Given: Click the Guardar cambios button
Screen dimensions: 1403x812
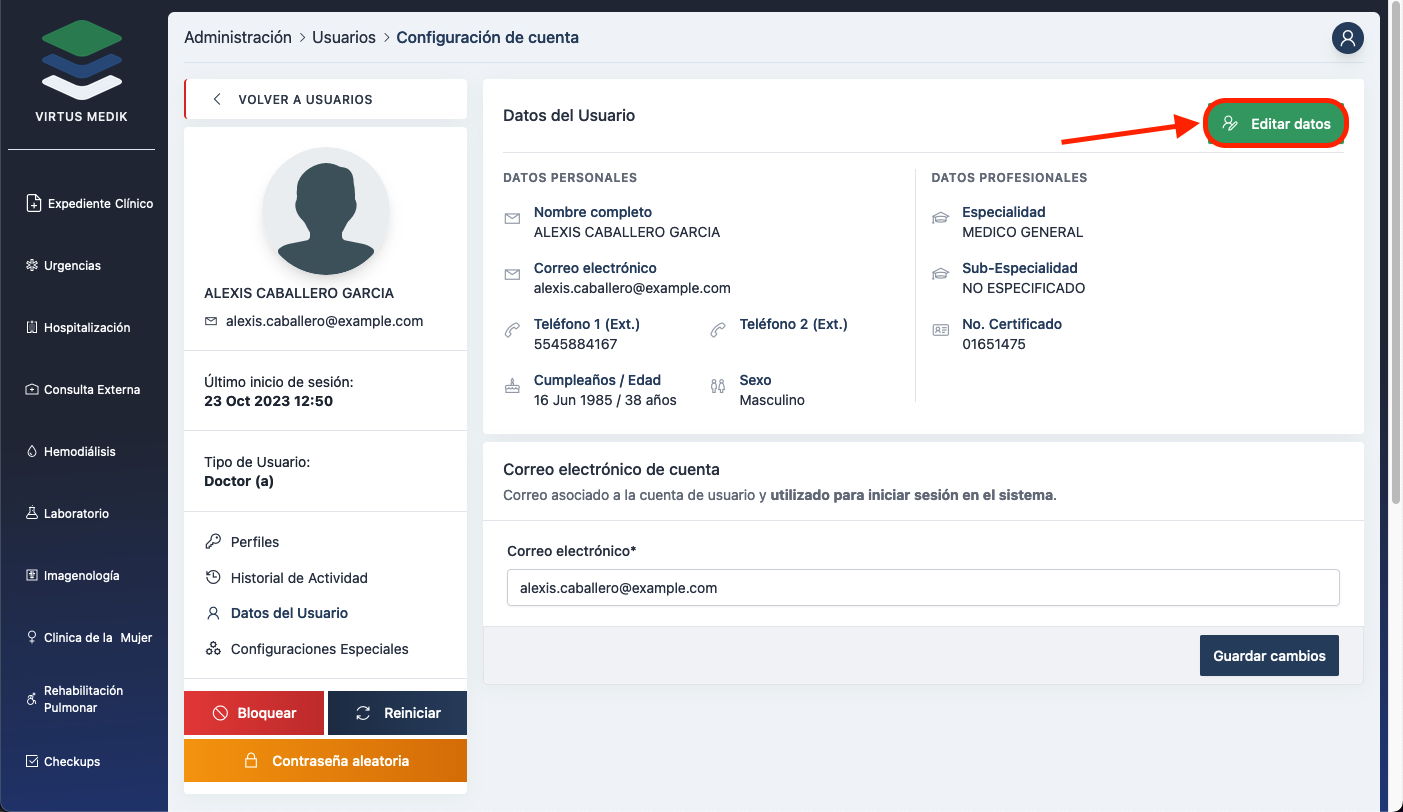Looking at the screenshot, I should (x=1268, y=656).
